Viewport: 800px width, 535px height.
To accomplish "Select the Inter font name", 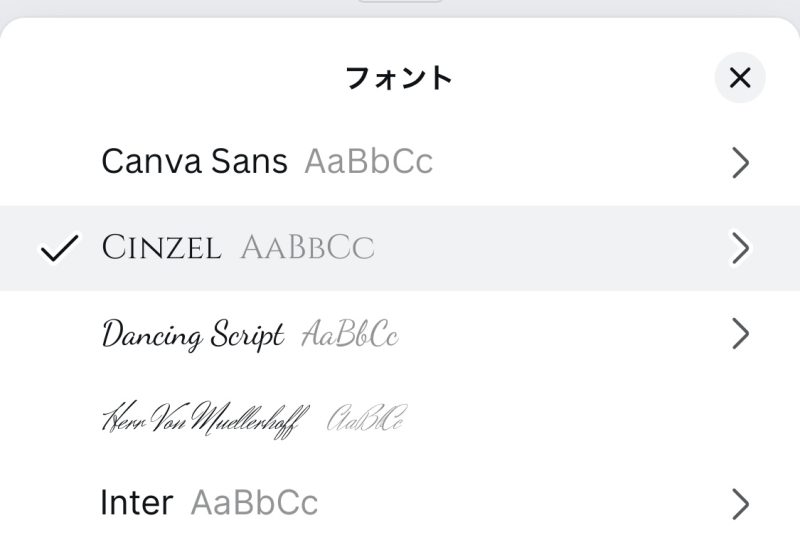I will [137, 502].
